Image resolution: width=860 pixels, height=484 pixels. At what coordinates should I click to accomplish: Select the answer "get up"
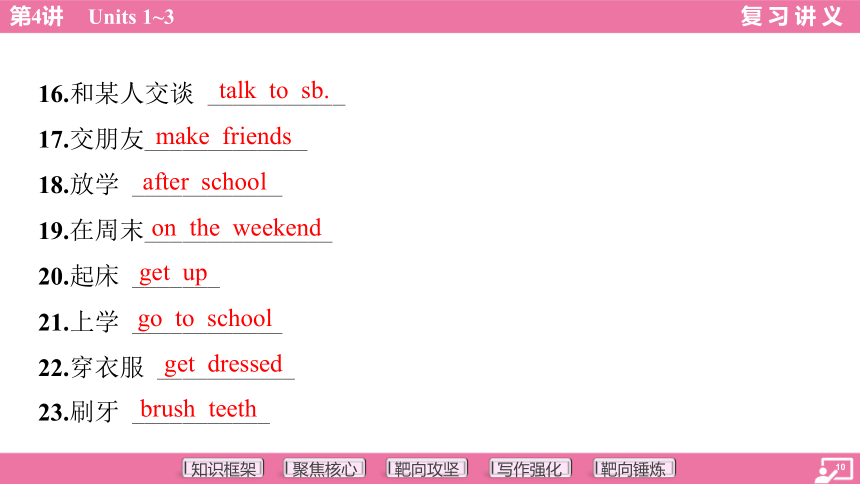coord(173,274)
